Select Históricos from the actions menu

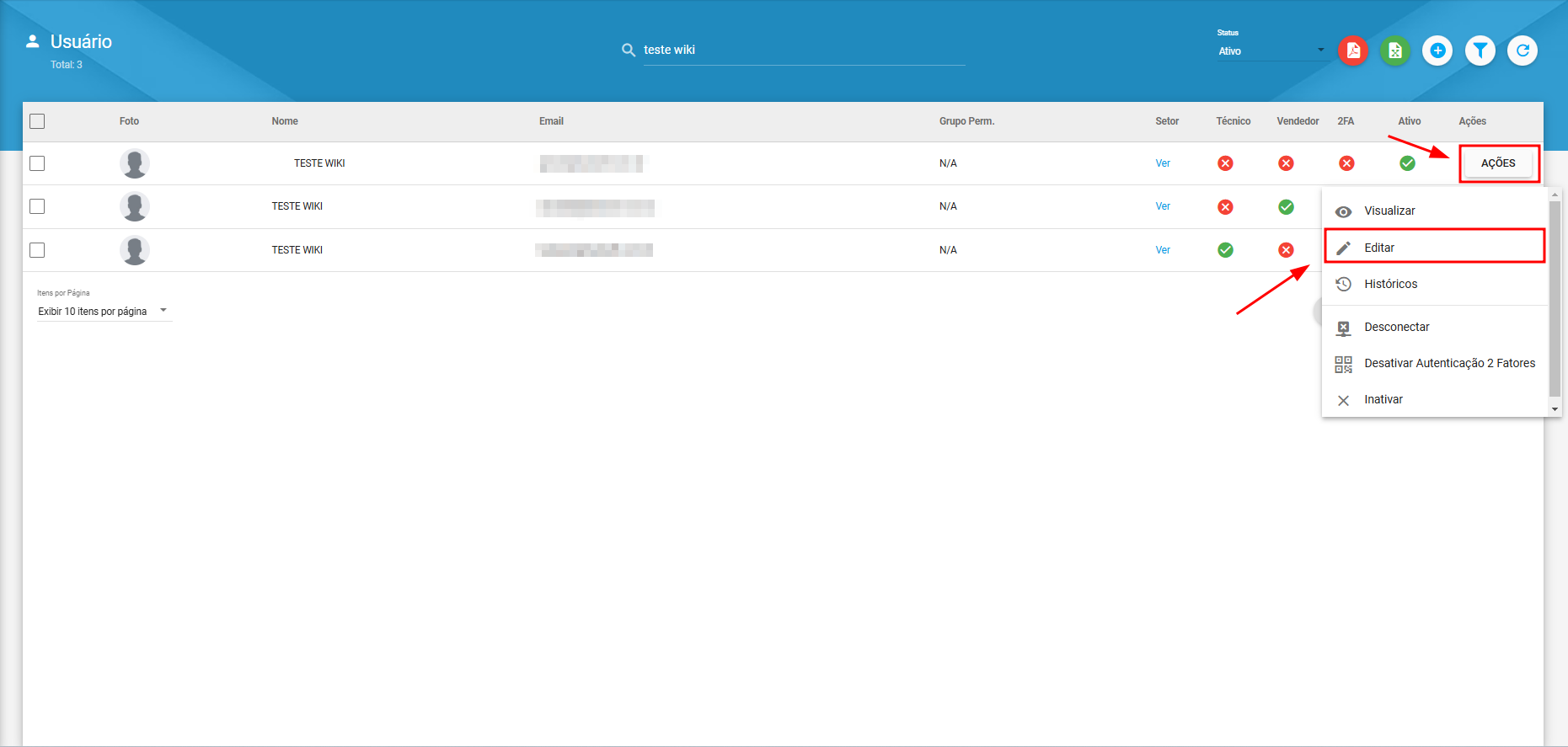[x=1435, y=284]
